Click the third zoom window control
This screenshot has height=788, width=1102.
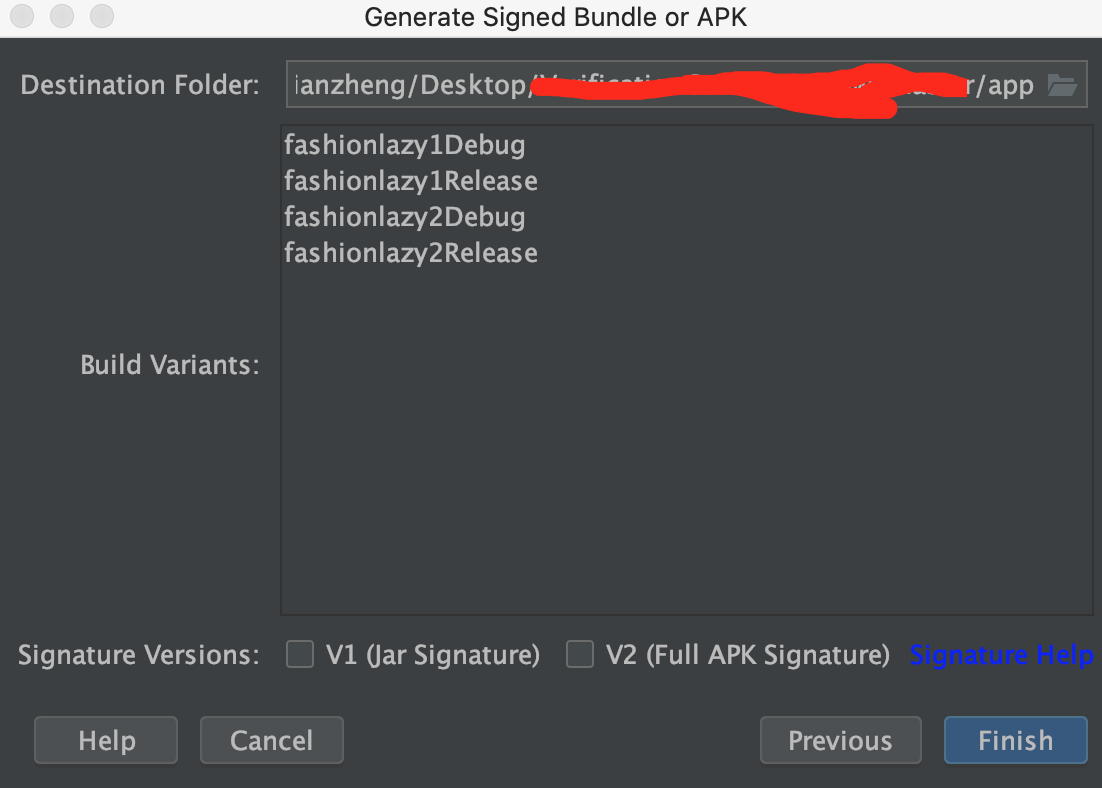point(102,17)
